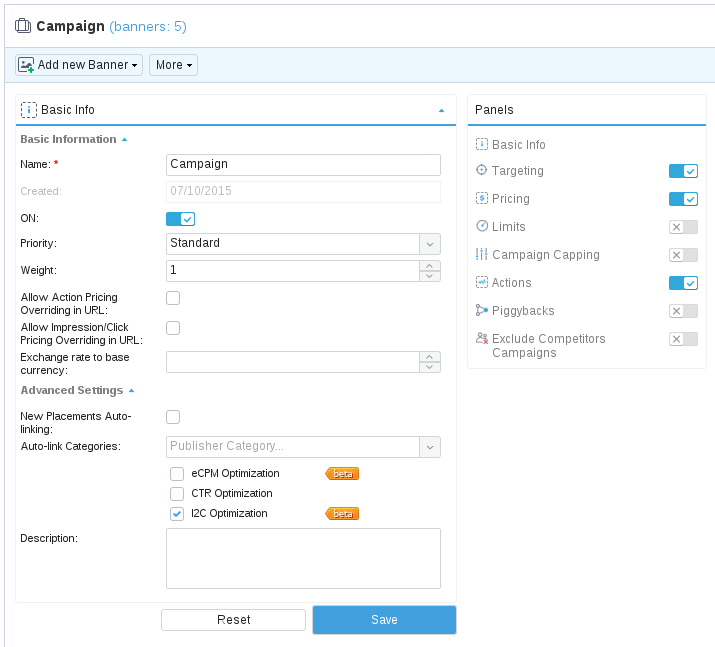Click the Limits clock icon

[x=482, y=227]
